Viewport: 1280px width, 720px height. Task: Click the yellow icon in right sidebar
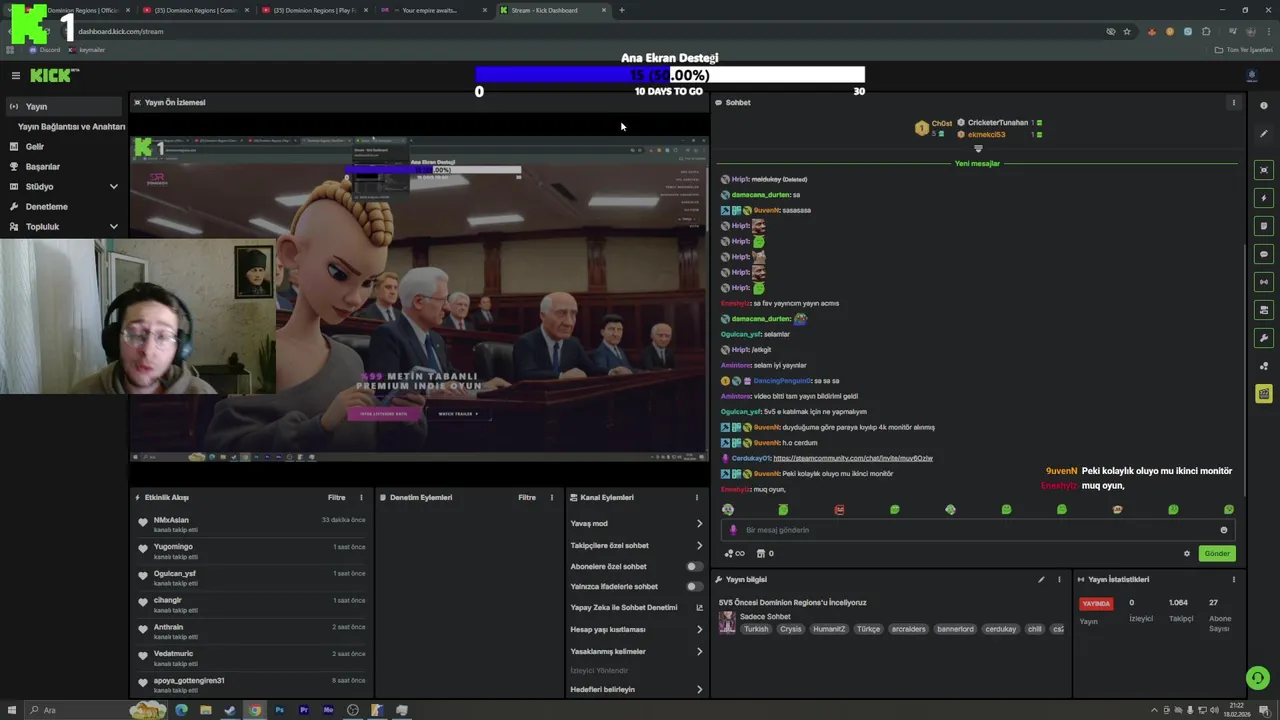coord(1264,394)
